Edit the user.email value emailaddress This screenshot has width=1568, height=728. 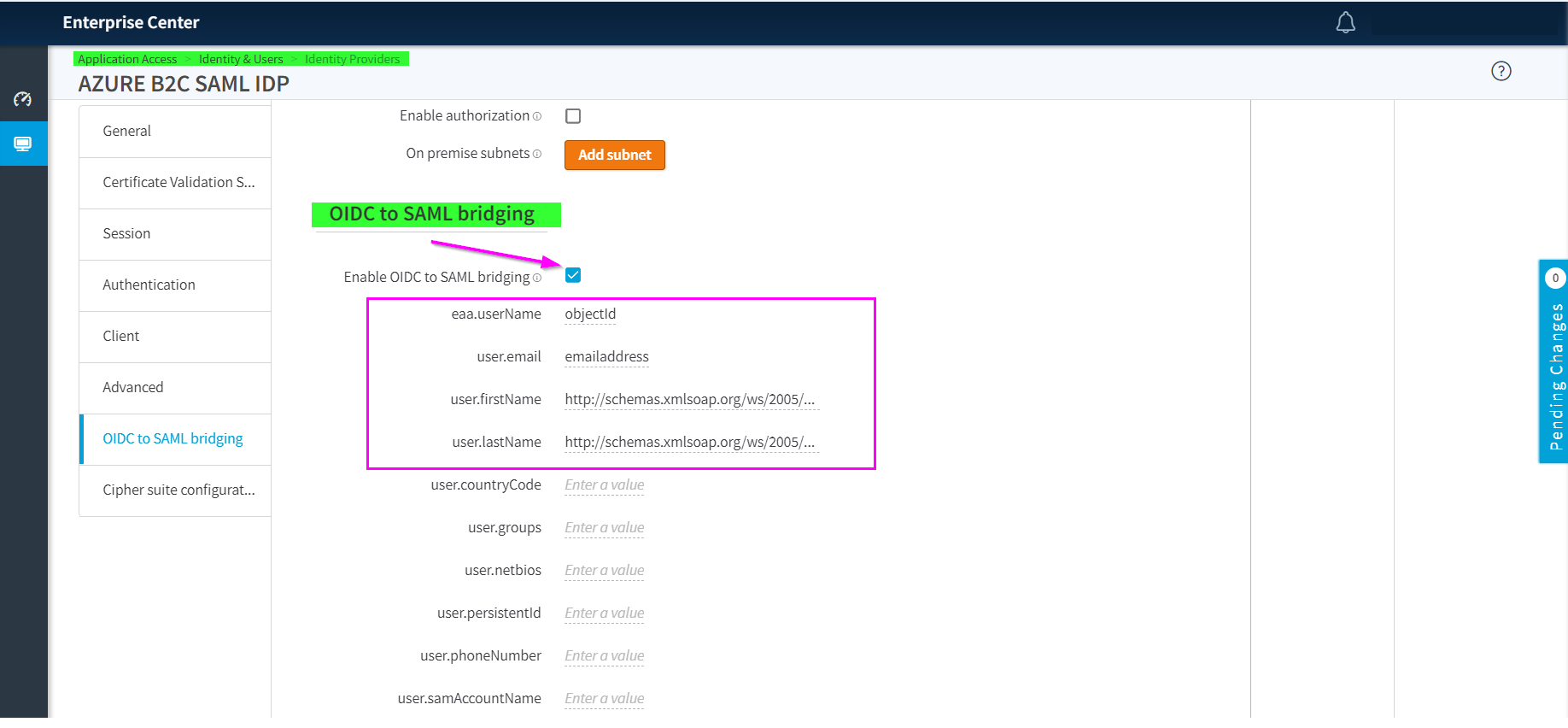pos(606,357)
